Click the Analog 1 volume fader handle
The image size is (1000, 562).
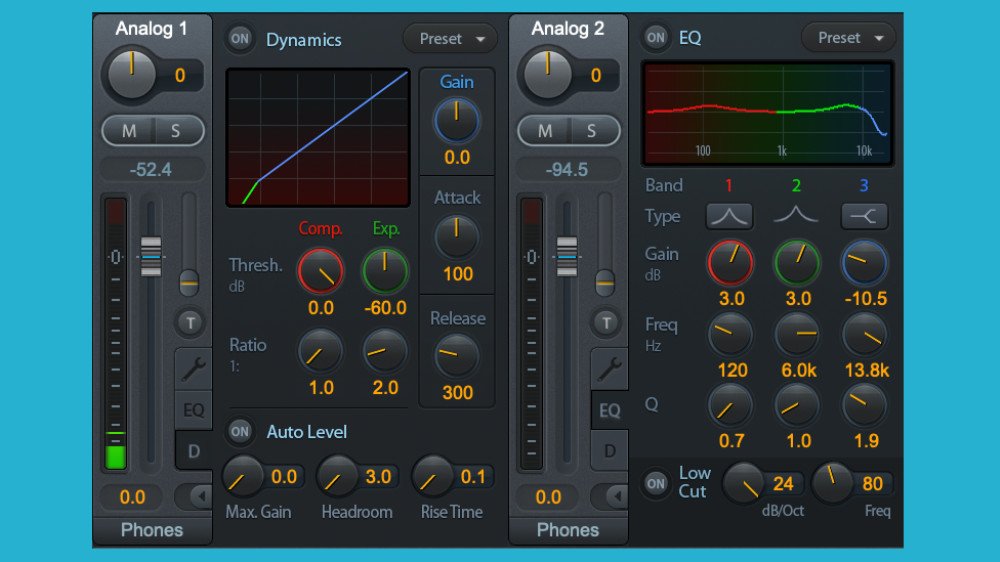[x=150, y=256]
